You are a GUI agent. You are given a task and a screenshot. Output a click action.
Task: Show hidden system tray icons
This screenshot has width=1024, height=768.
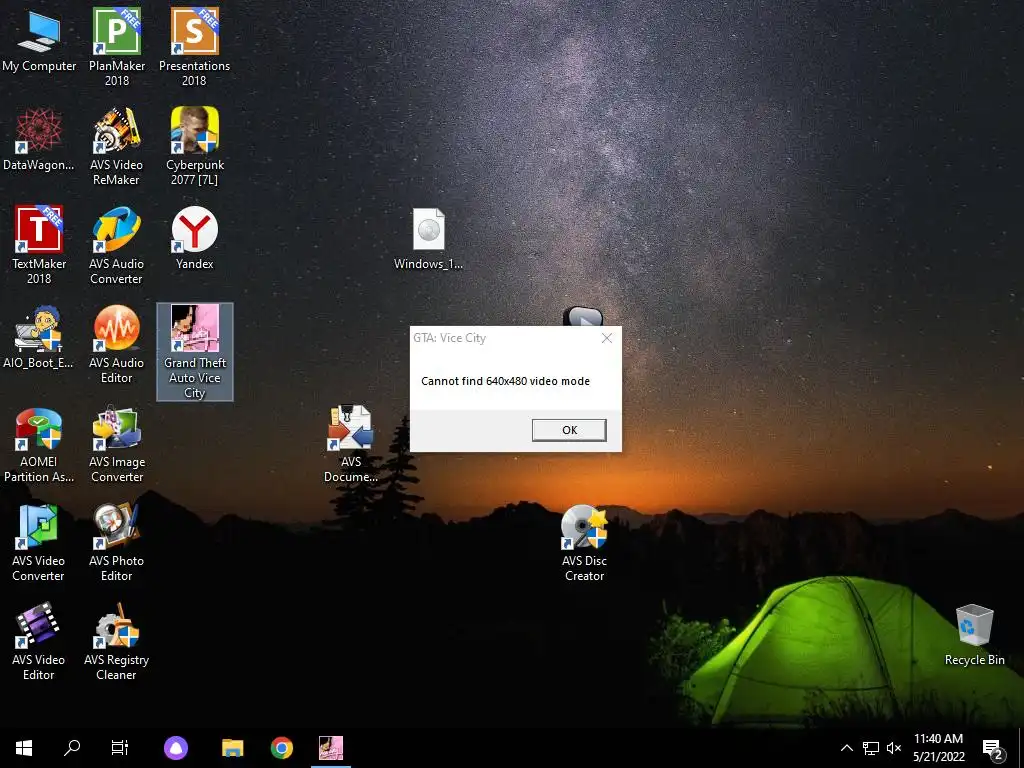(x=846, y=748)
